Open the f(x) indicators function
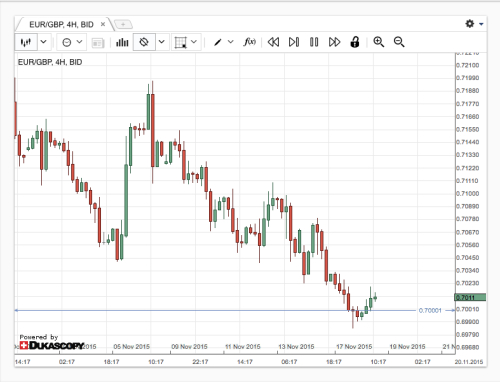 [x=250, y=42]
